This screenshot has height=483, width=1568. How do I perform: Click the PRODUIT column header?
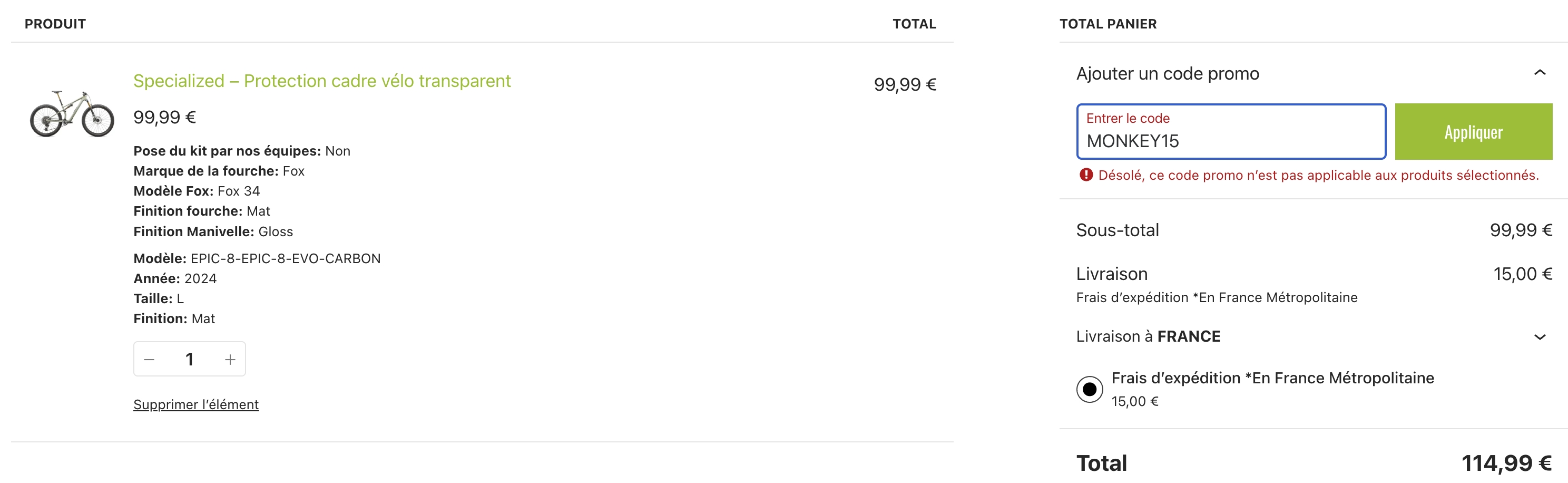click(x=55, y=24)
